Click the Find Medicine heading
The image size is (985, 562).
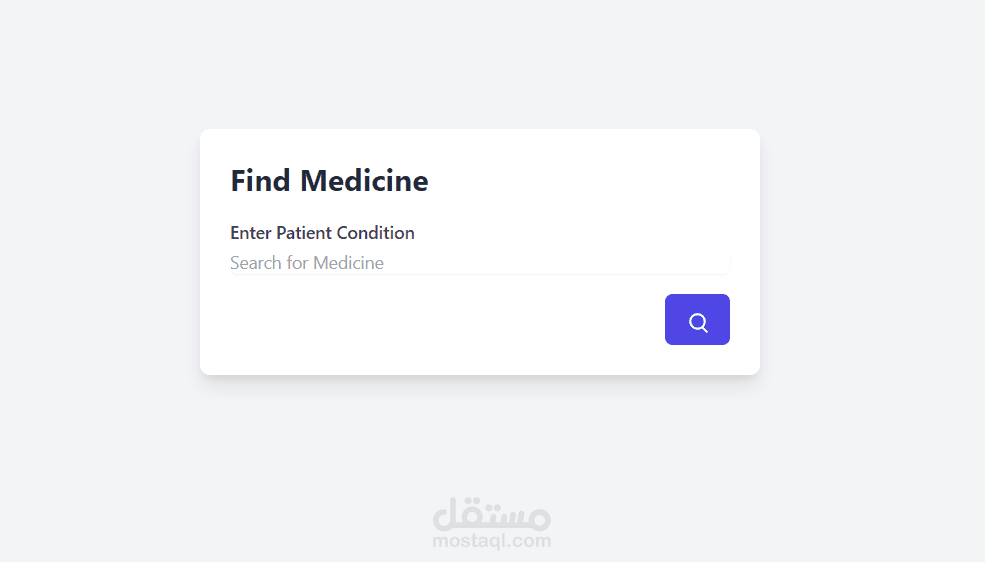pos(329,181)
